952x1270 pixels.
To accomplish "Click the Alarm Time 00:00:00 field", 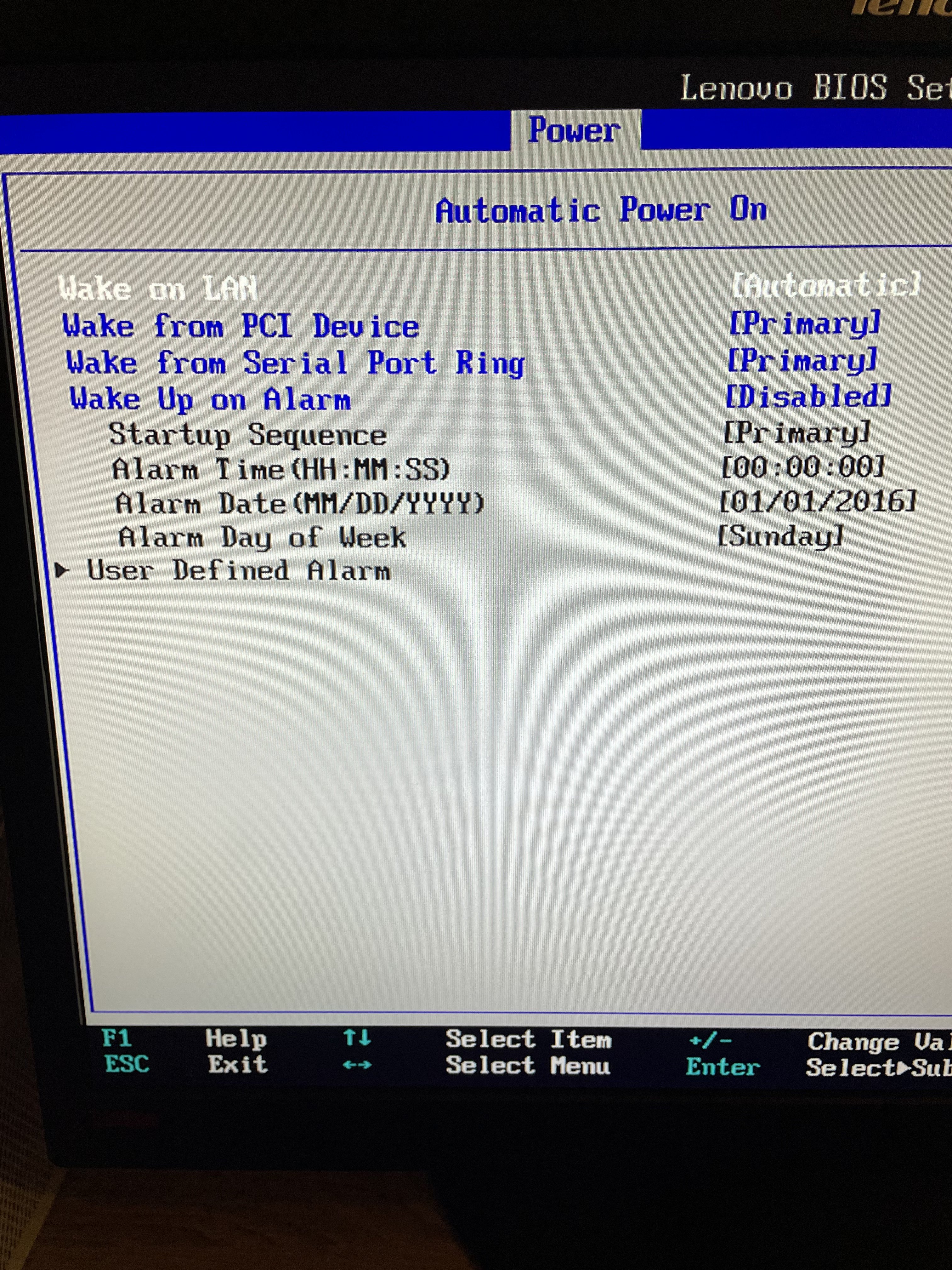I will point(802,467).
